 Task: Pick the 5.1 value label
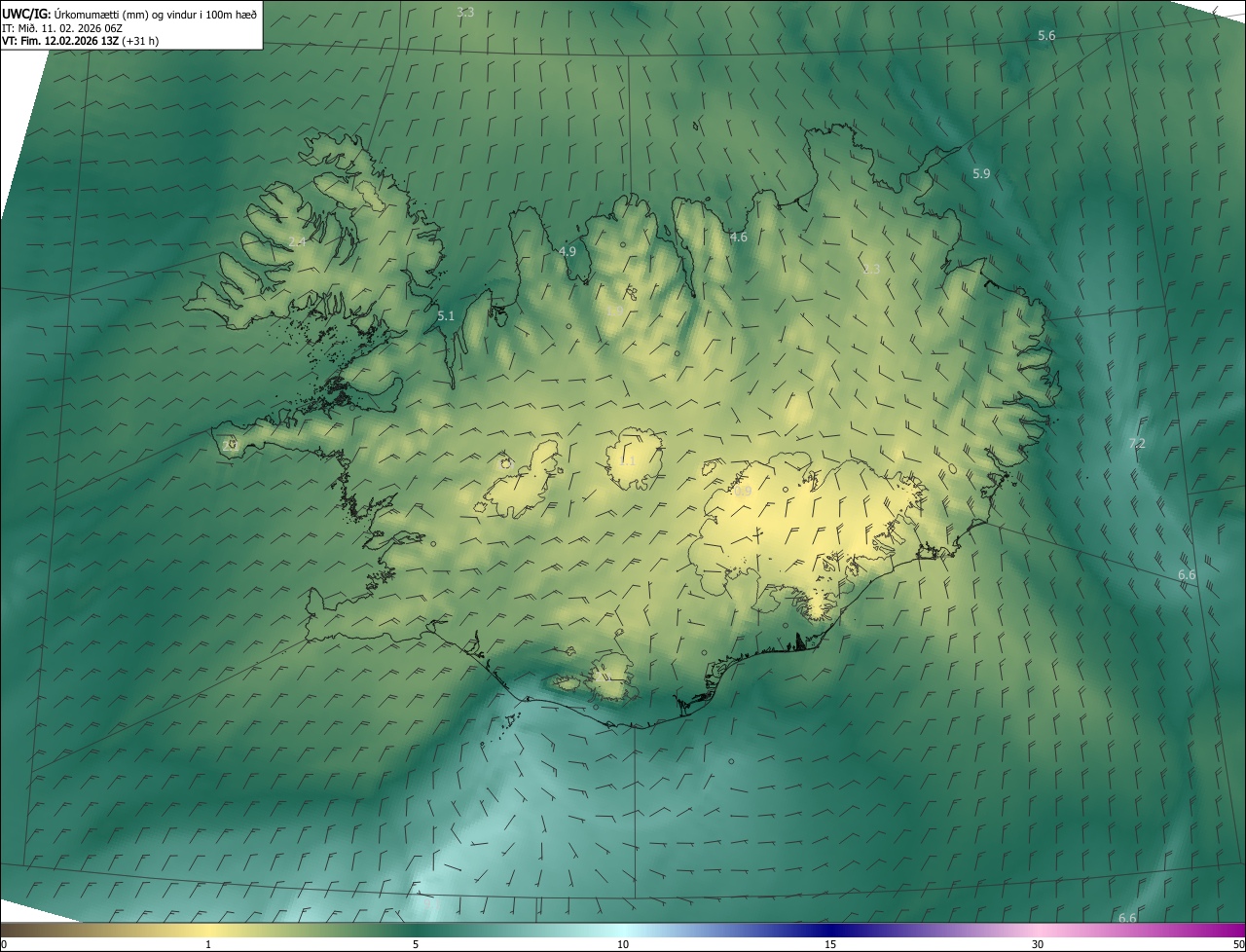[x=446, y=316]
